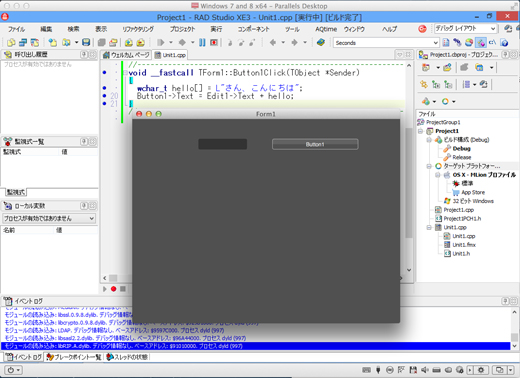
Task: Click the Project Manager sync refresh icon
Action: pos(484,84)
